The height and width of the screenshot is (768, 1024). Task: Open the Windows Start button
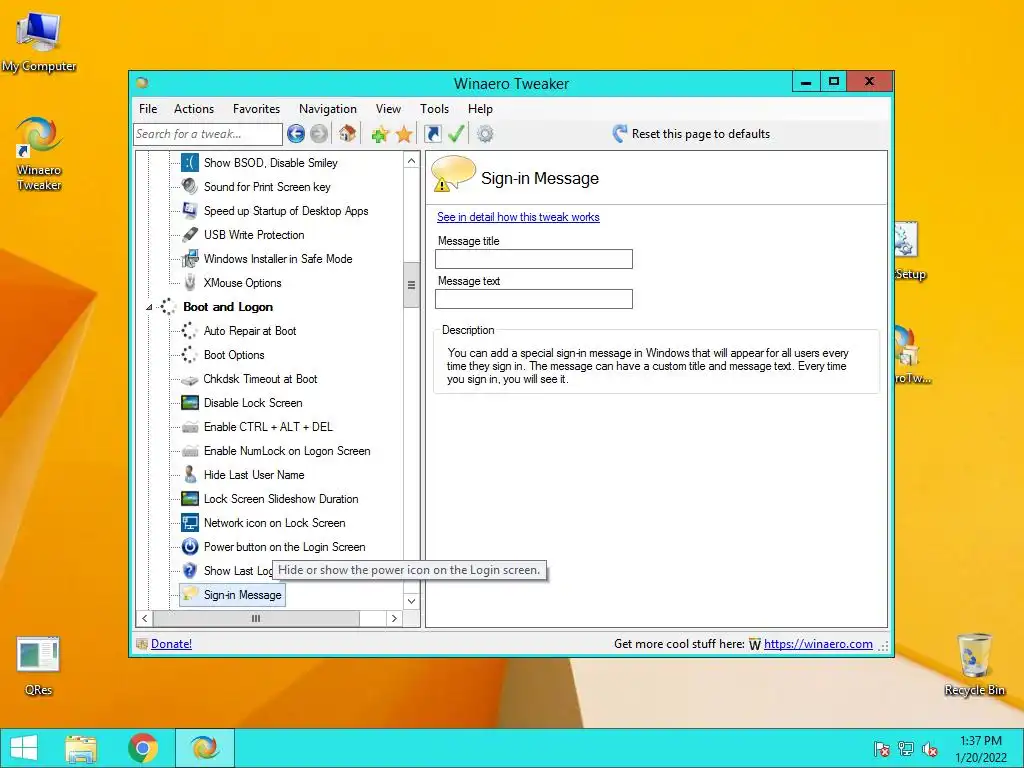(x=24, y=748)
